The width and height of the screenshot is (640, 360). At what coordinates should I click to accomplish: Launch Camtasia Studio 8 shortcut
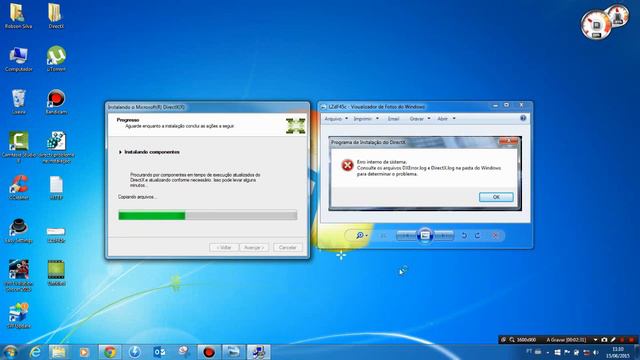click(x=18, y=146)
